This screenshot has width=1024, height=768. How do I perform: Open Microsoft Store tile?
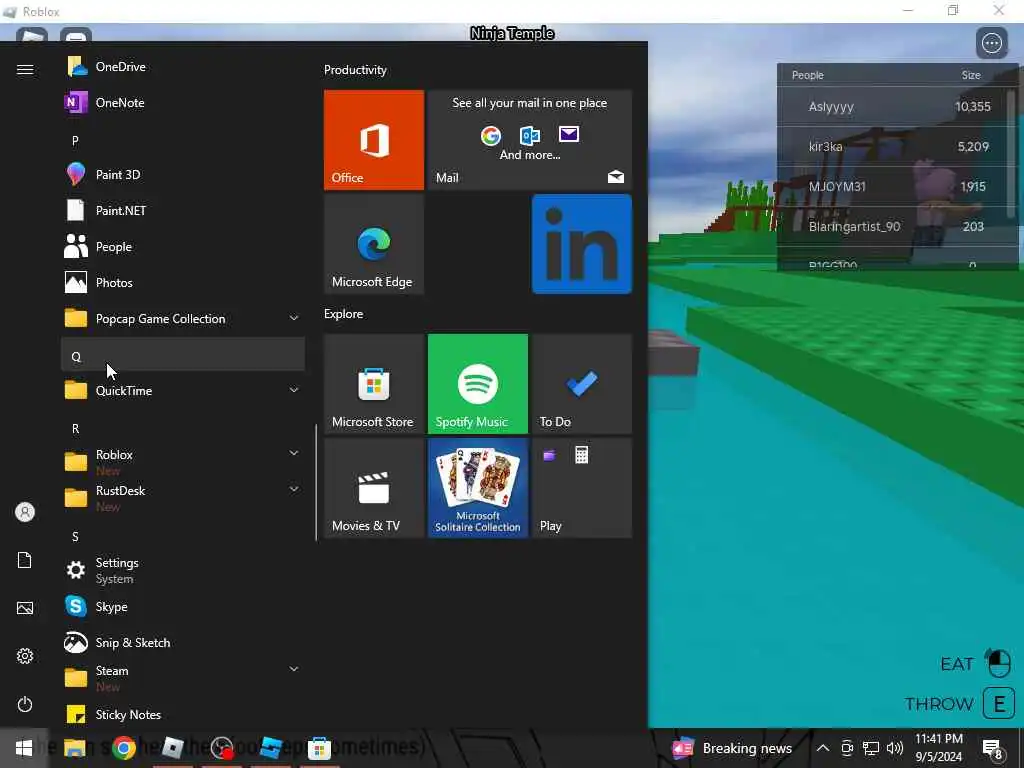pyautogui.click(x=374, y=383)
